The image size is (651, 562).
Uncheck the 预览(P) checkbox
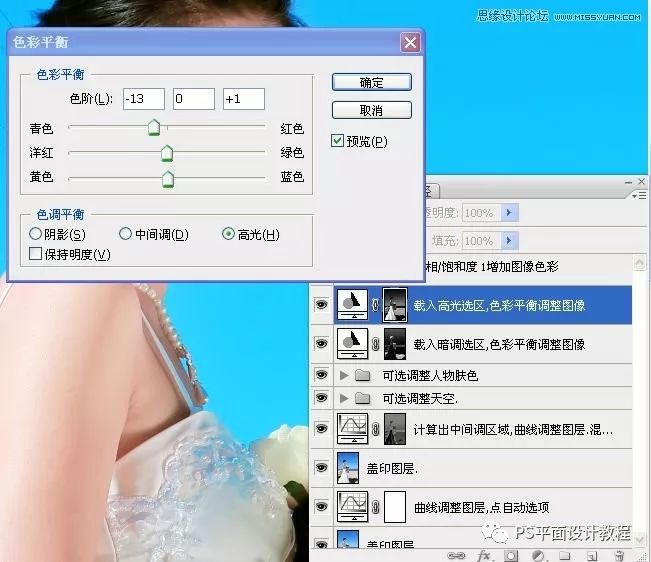pos(338,141)
